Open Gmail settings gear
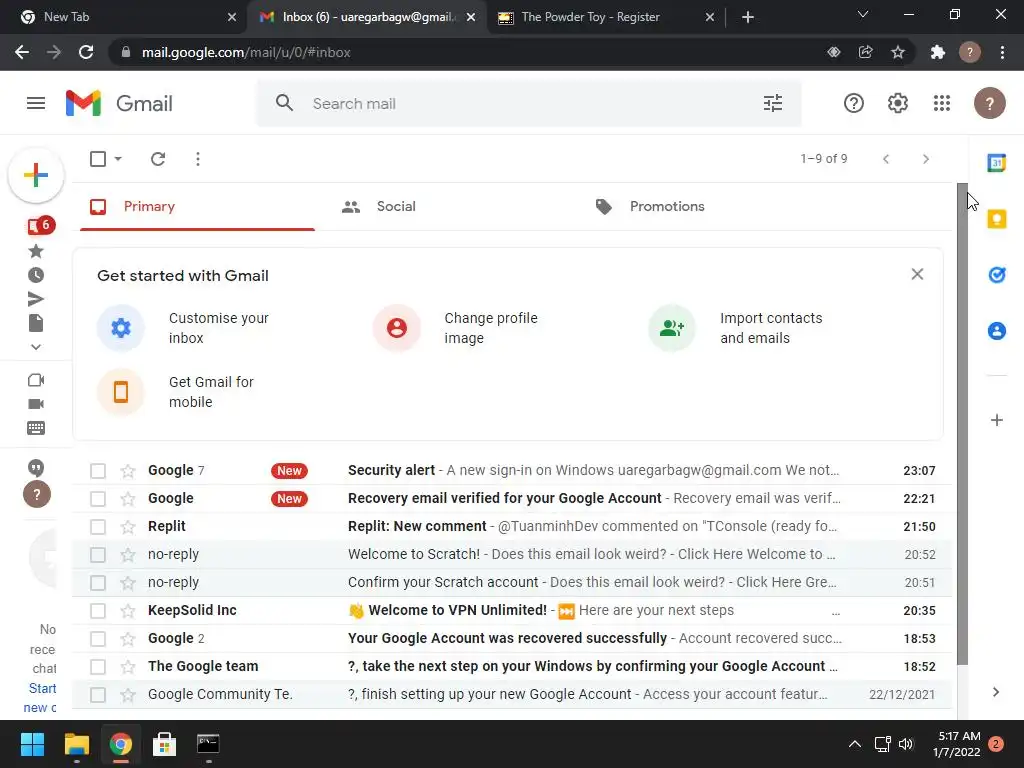The image size is (1024, 768). click(897, 103)
